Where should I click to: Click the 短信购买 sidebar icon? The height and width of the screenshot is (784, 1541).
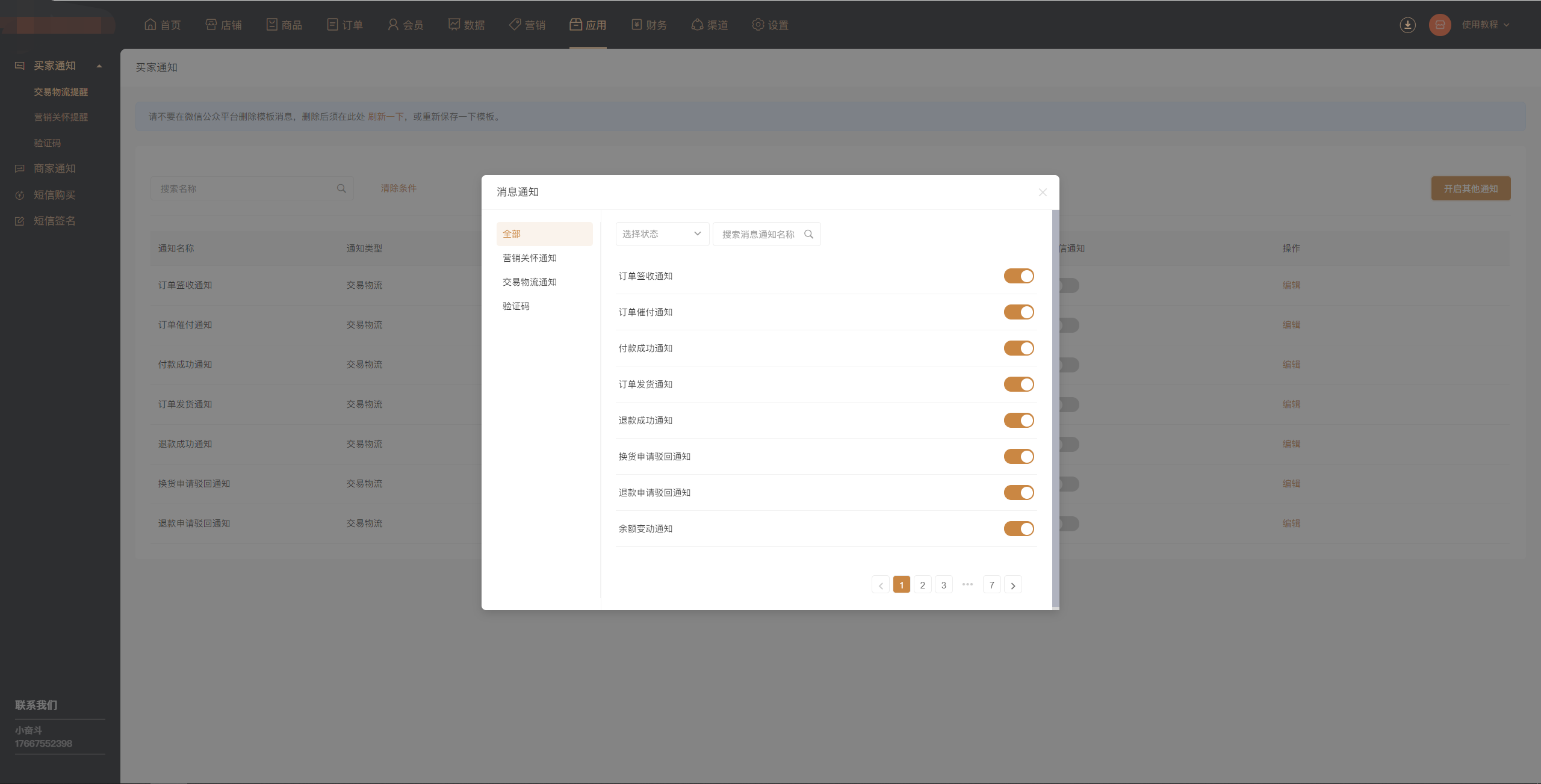pyautogui.click(x=20, y=195)
